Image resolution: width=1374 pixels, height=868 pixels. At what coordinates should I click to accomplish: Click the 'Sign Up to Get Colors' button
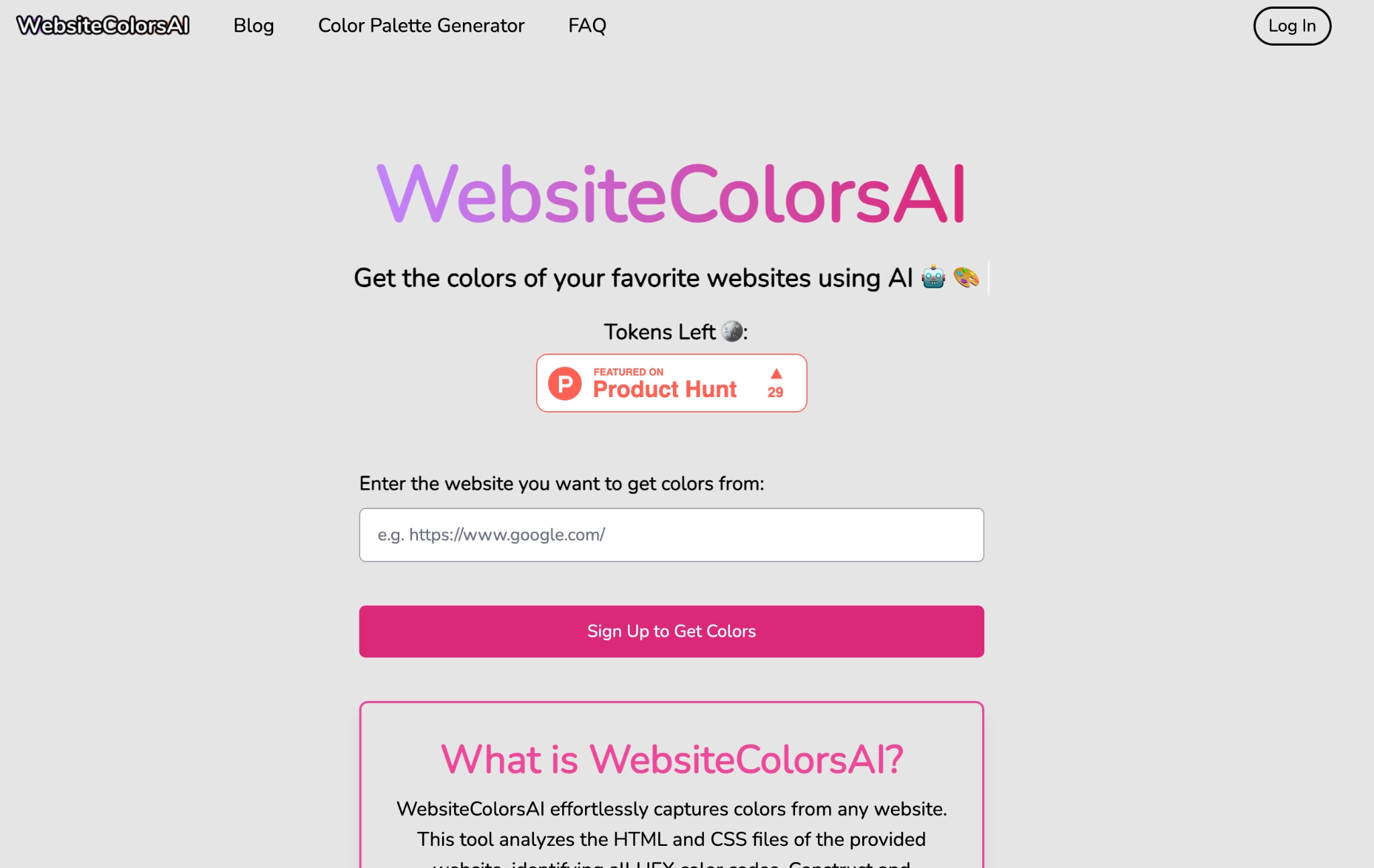[671, 631]
